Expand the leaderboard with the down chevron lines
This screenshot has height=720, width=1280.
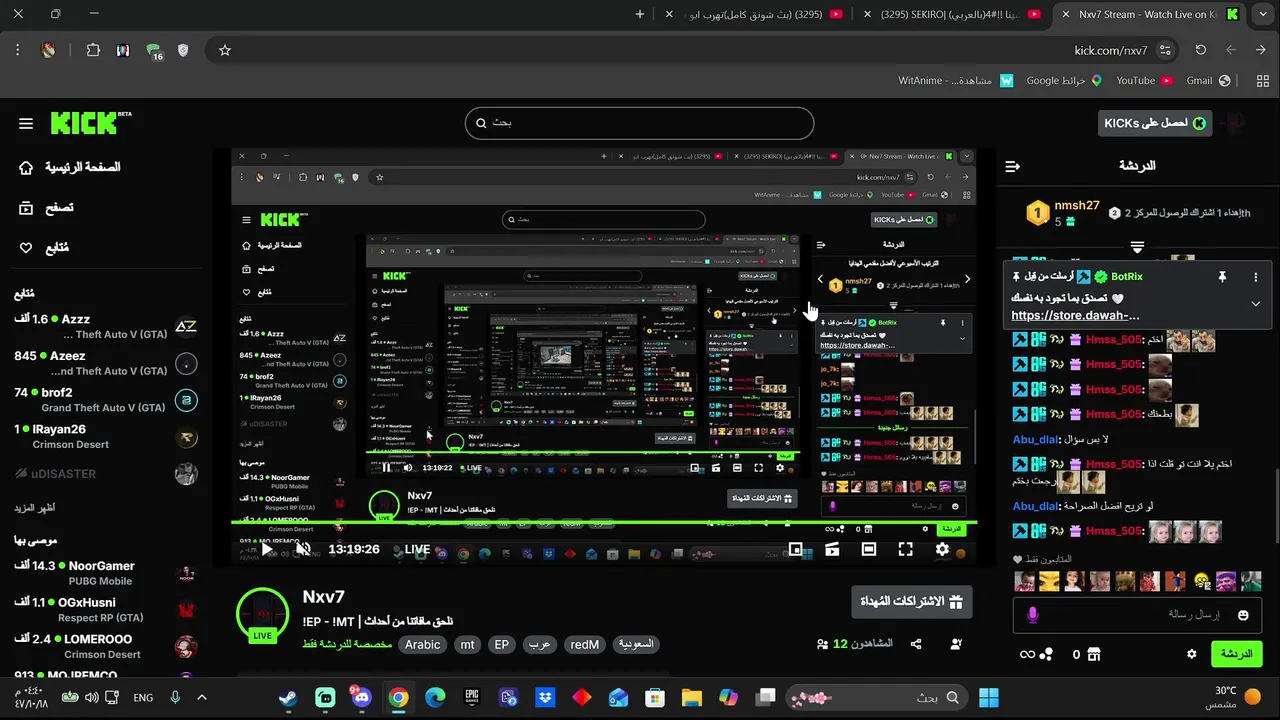[1137, 246]
